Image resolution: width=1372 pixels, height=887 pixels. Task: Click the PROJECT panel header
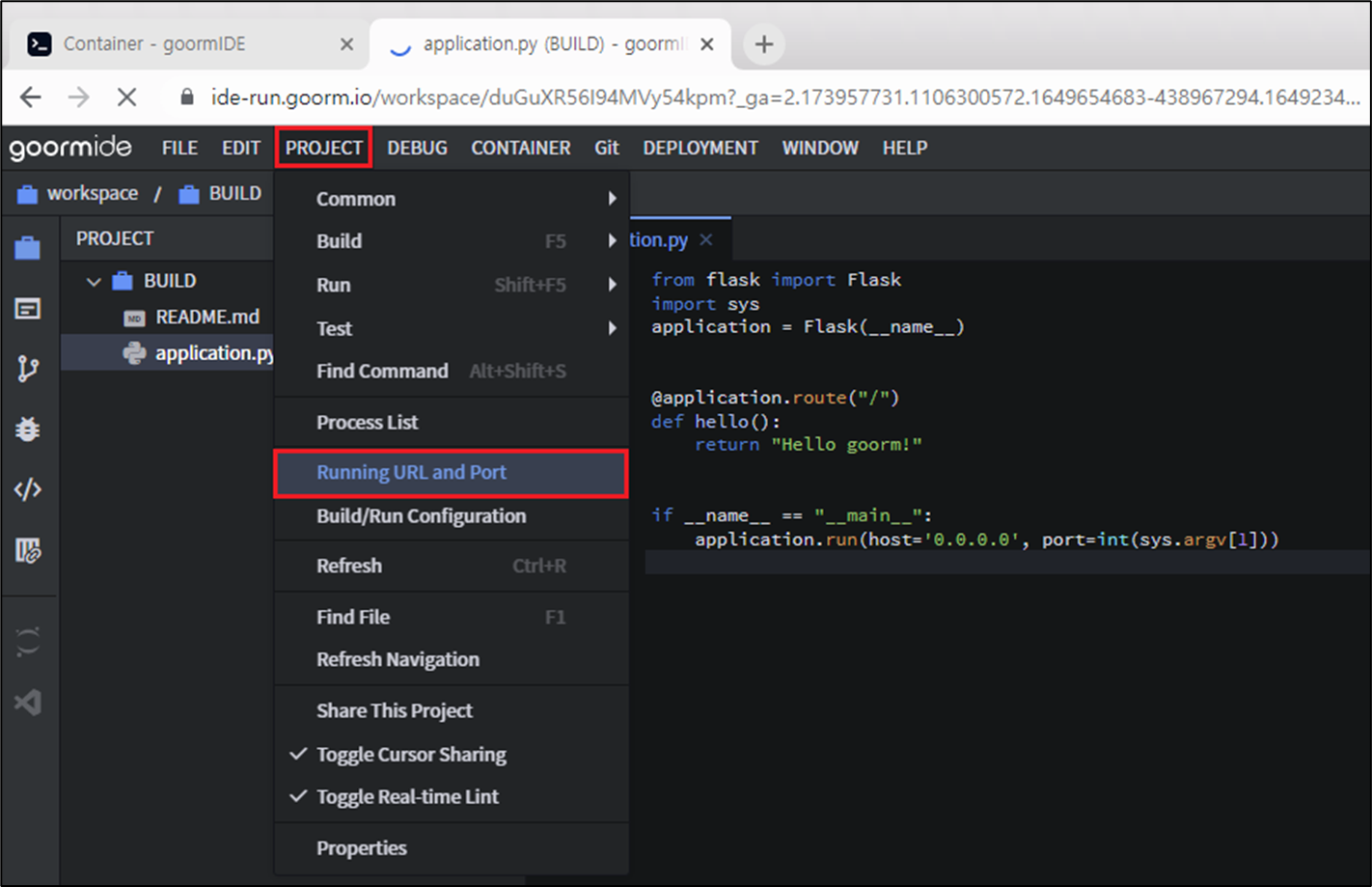click(115, 238)
